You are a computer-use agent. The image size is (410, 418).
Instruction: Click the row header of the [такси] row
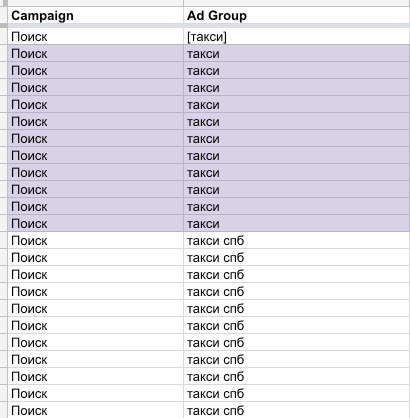(x=4, y=36)
